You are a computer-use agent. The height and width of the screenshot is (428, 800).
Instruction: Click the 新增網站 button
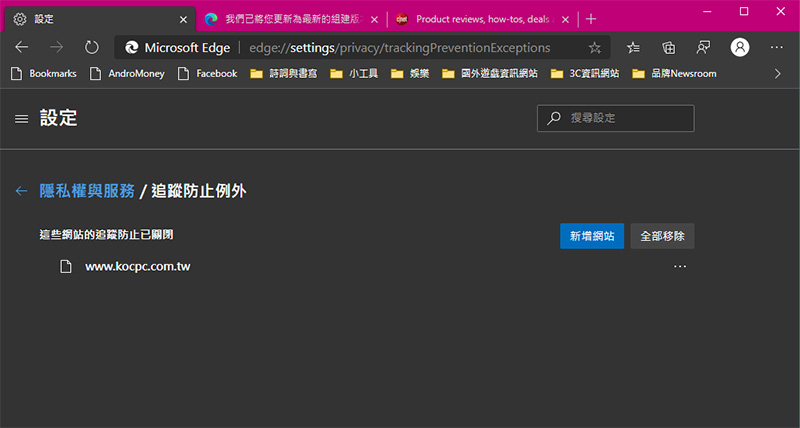(592, 236)
